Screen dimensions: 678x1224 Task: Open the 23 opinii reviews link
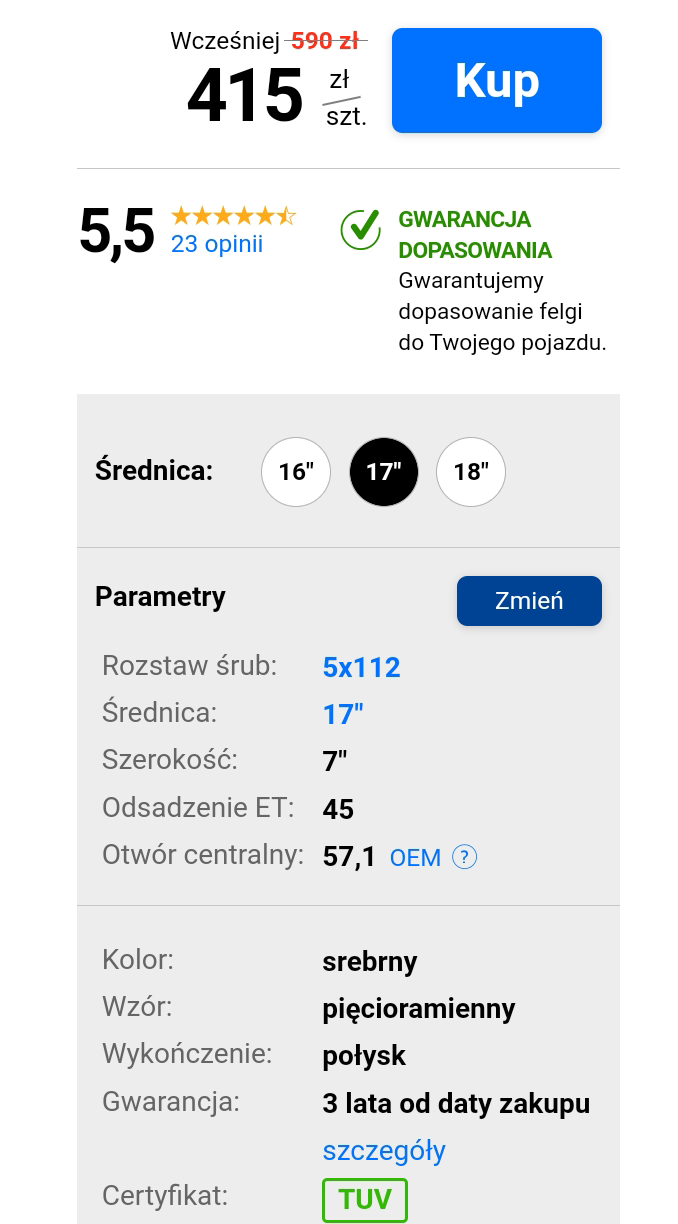tap(217, 244)
